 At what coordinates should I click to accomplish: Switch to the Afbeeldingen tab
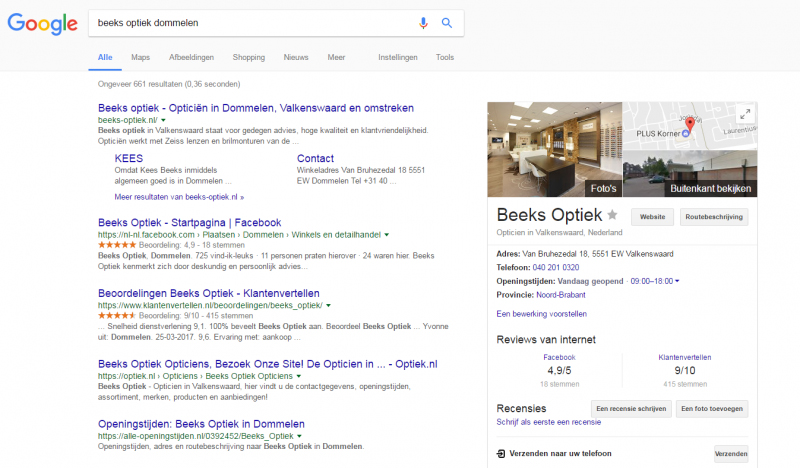(191, 57)
